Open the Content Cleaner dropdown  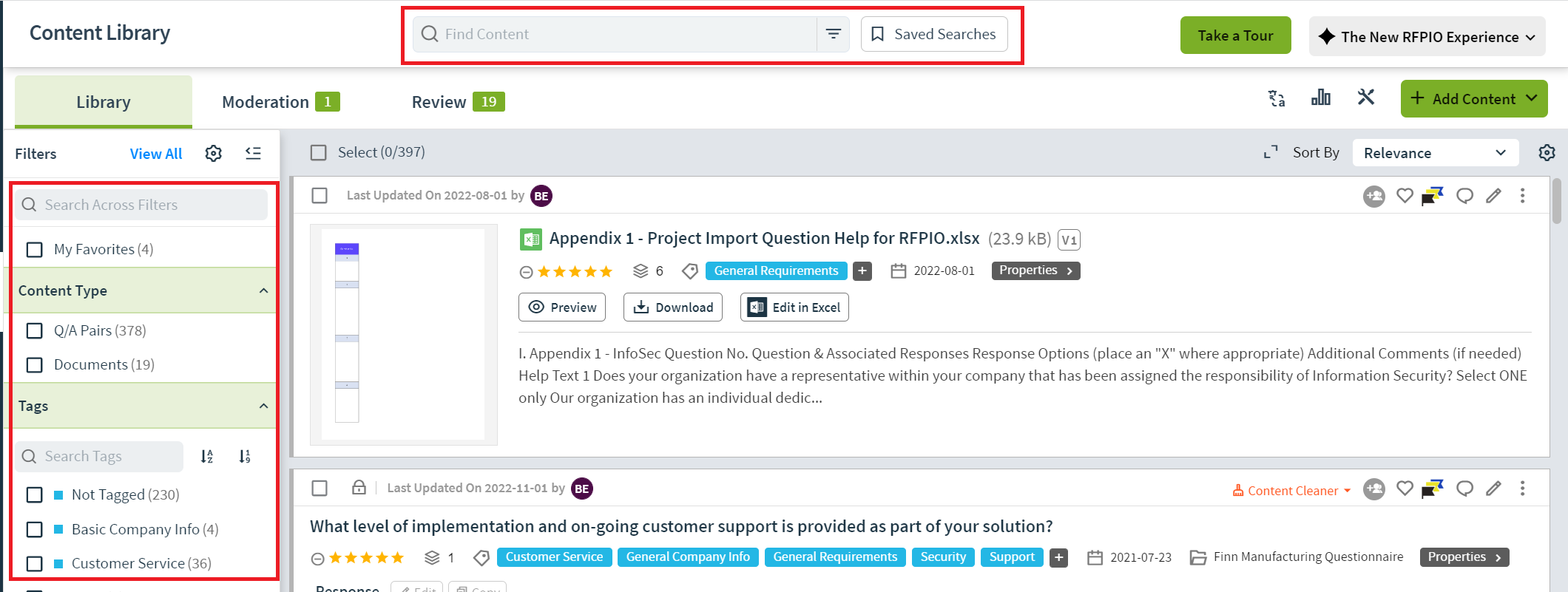1291,491
